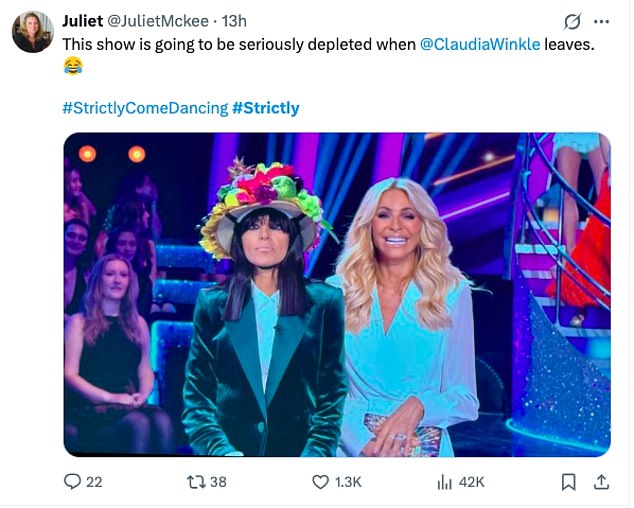The height and width of the screenshot is (508, 634).
Task: Click the Grok icon on the post
Action: pyautogui.click(x=573, y=22)
